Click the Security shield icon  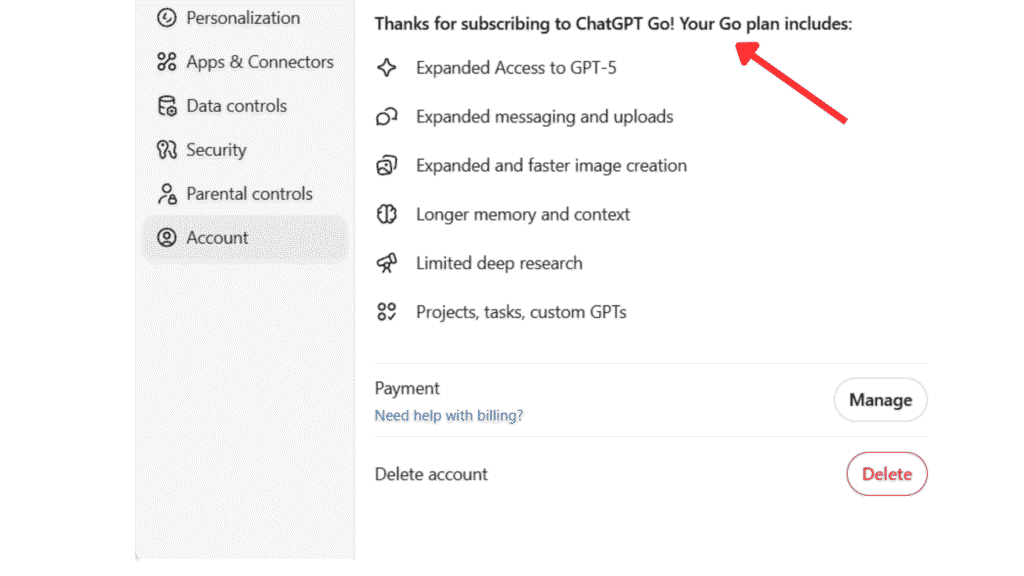[x=166, y=149]
